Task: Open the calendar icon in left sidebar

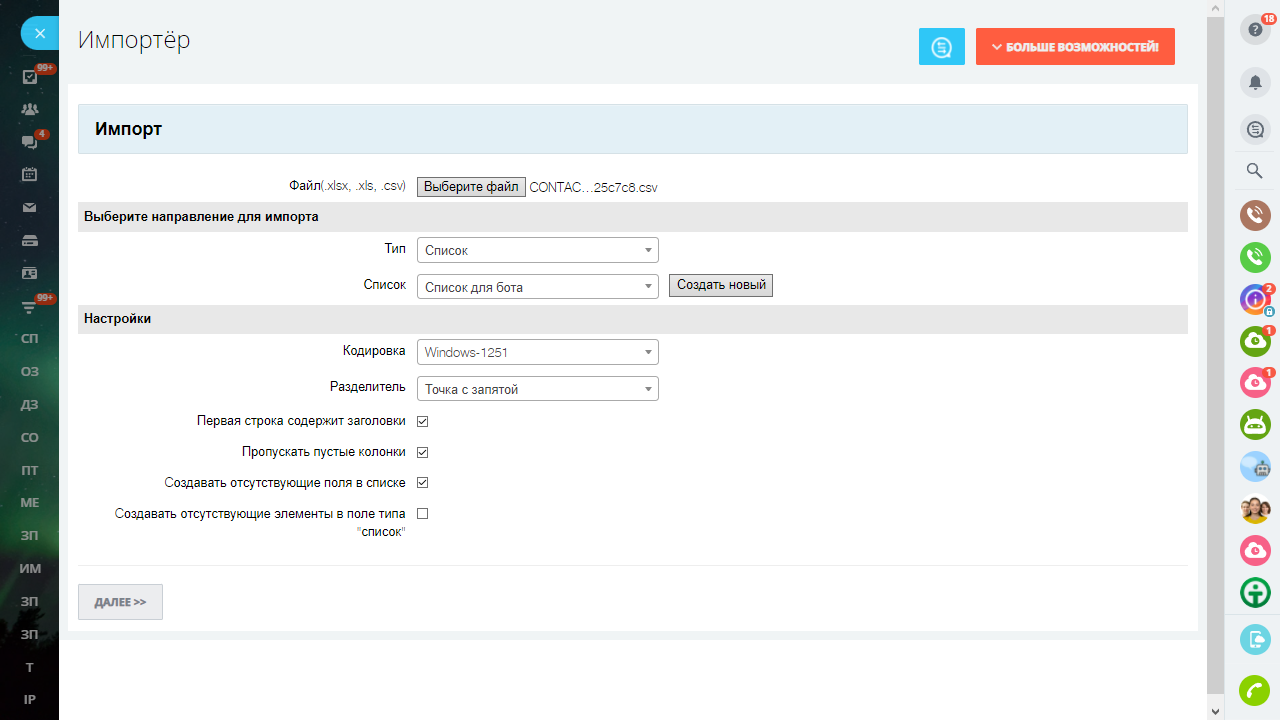Action: click(x=29, y=174)
